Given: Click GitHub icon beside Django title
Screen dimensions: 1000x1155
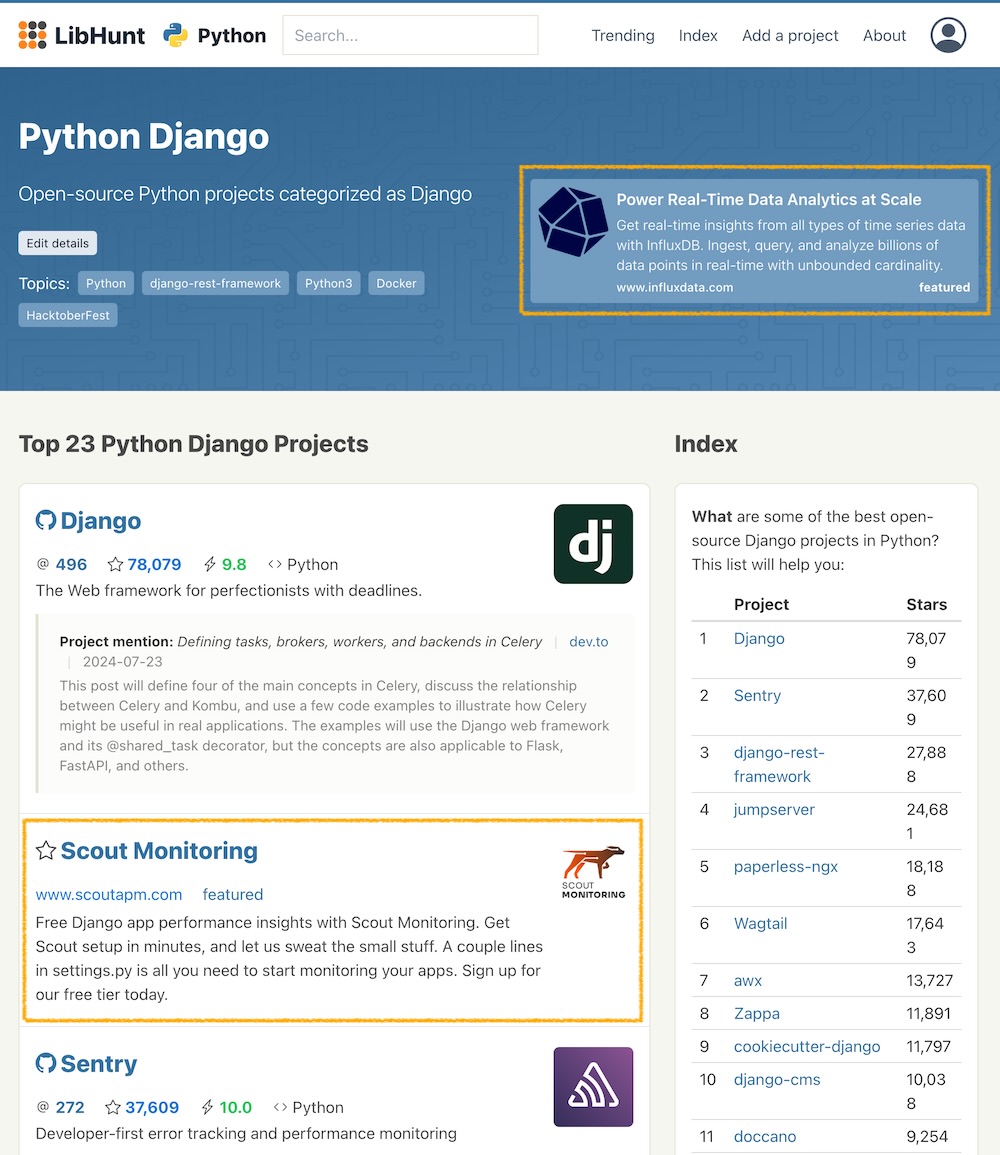Looking at the screenshot, I should click(45, 521).
